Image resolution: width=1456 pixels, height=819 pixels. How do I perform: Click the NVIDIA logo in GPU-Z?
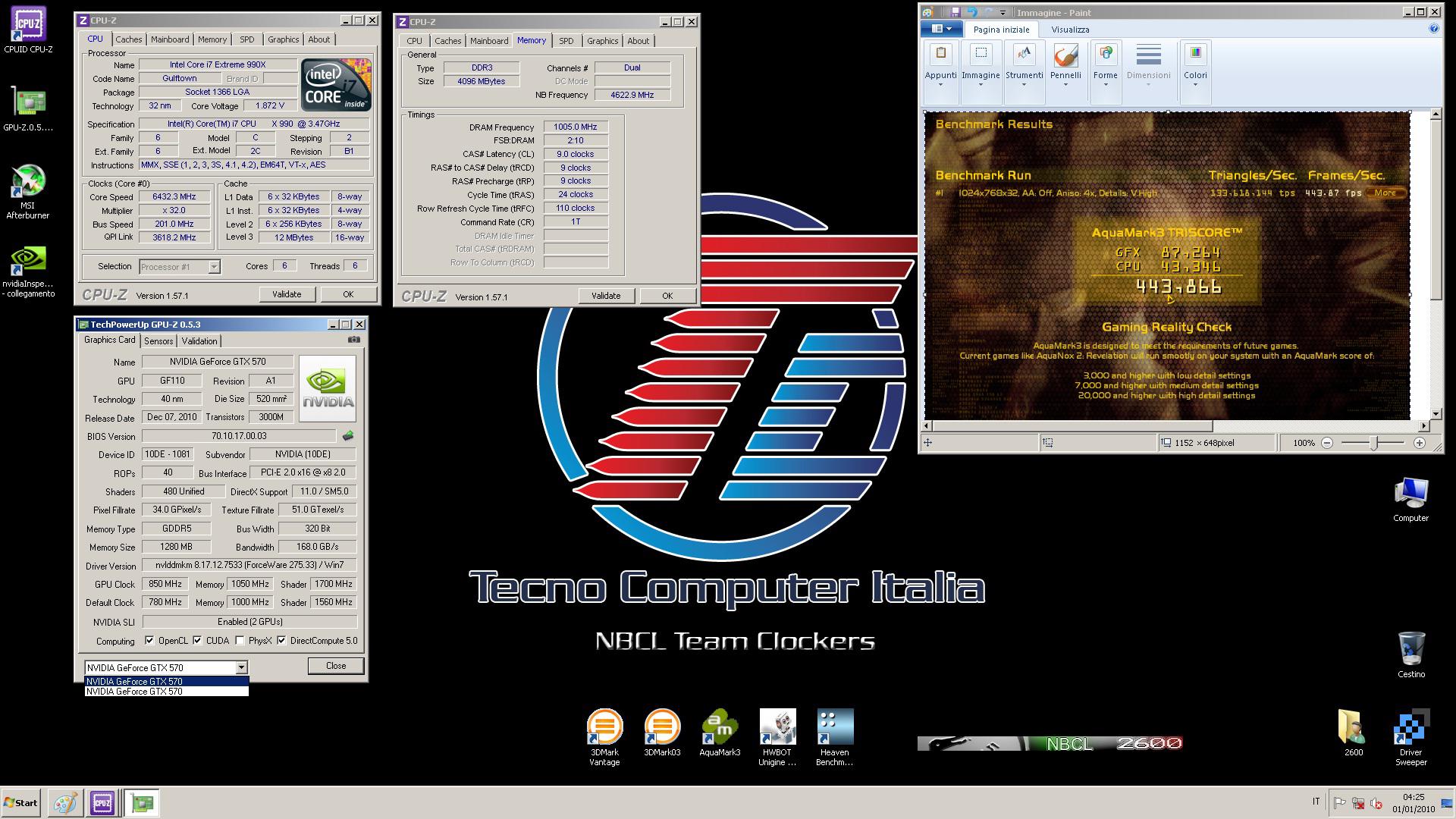pos(328,388)
